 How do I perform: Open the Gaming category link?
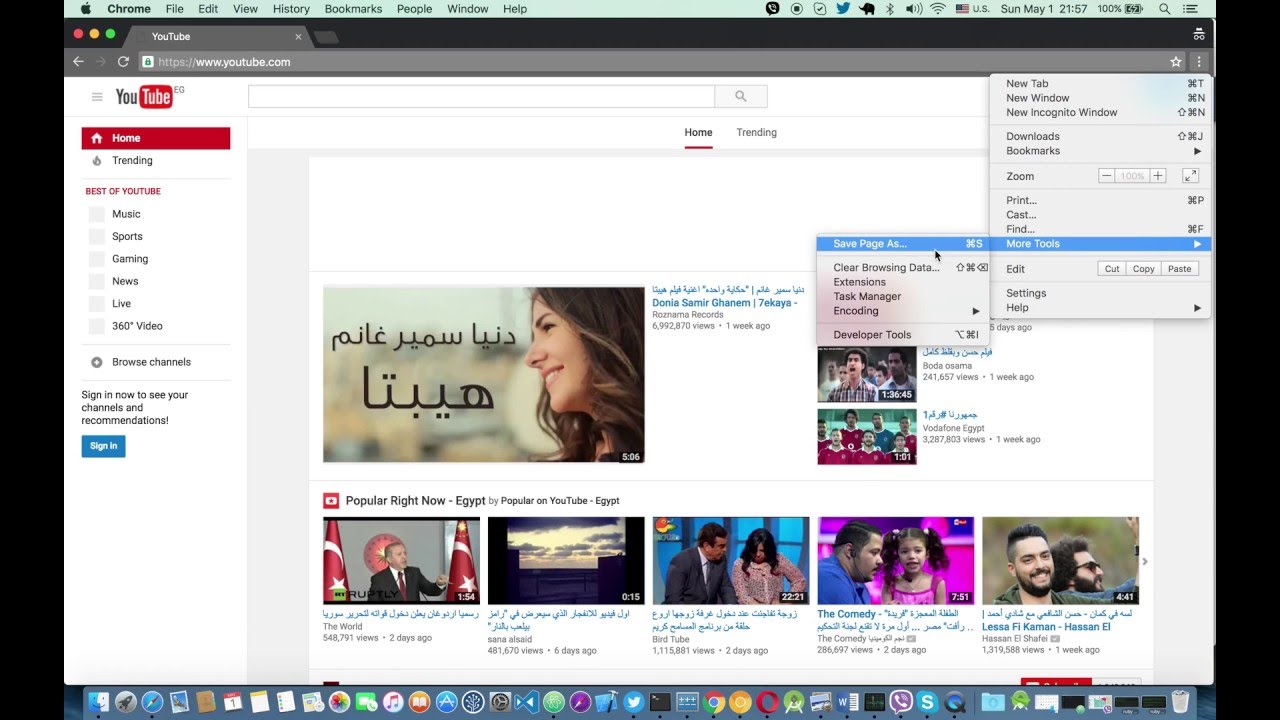tap(130, 259)
